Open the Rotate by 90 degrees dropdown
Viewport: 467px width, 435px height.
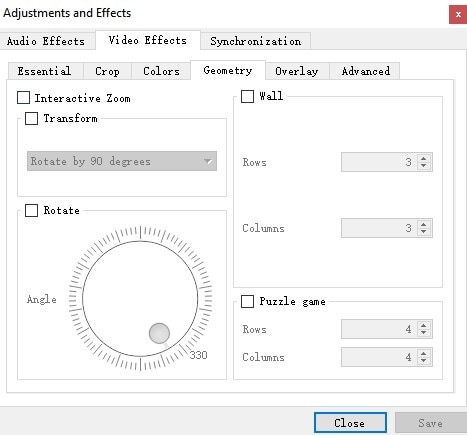click(x=122, y=161)
